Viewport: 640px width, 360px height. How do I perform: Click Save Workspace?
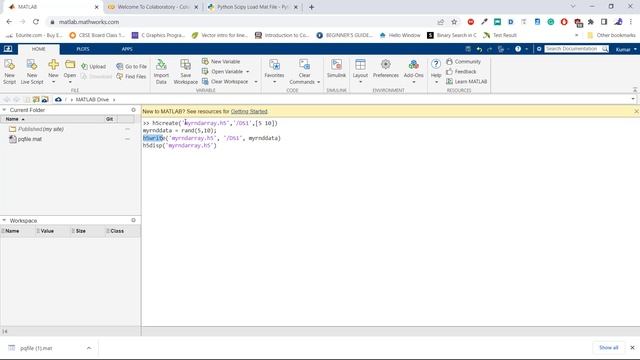[186, 71]
